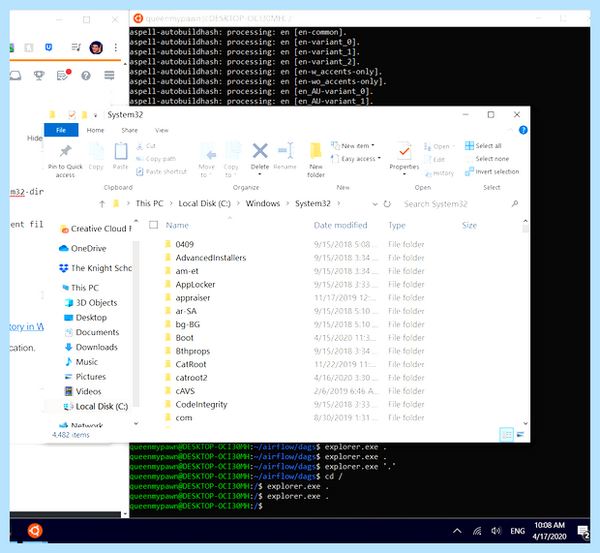
Task: Go up one folder level arrow
Action: [102, 204]
